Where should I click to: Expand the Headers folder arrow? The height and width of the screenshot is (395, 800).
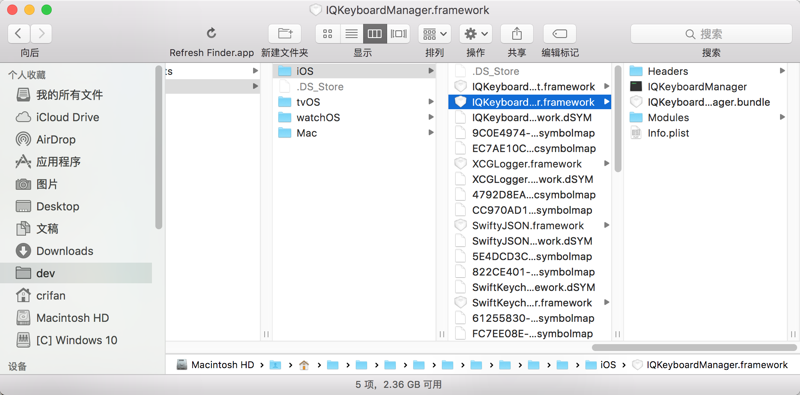point(782,71)
